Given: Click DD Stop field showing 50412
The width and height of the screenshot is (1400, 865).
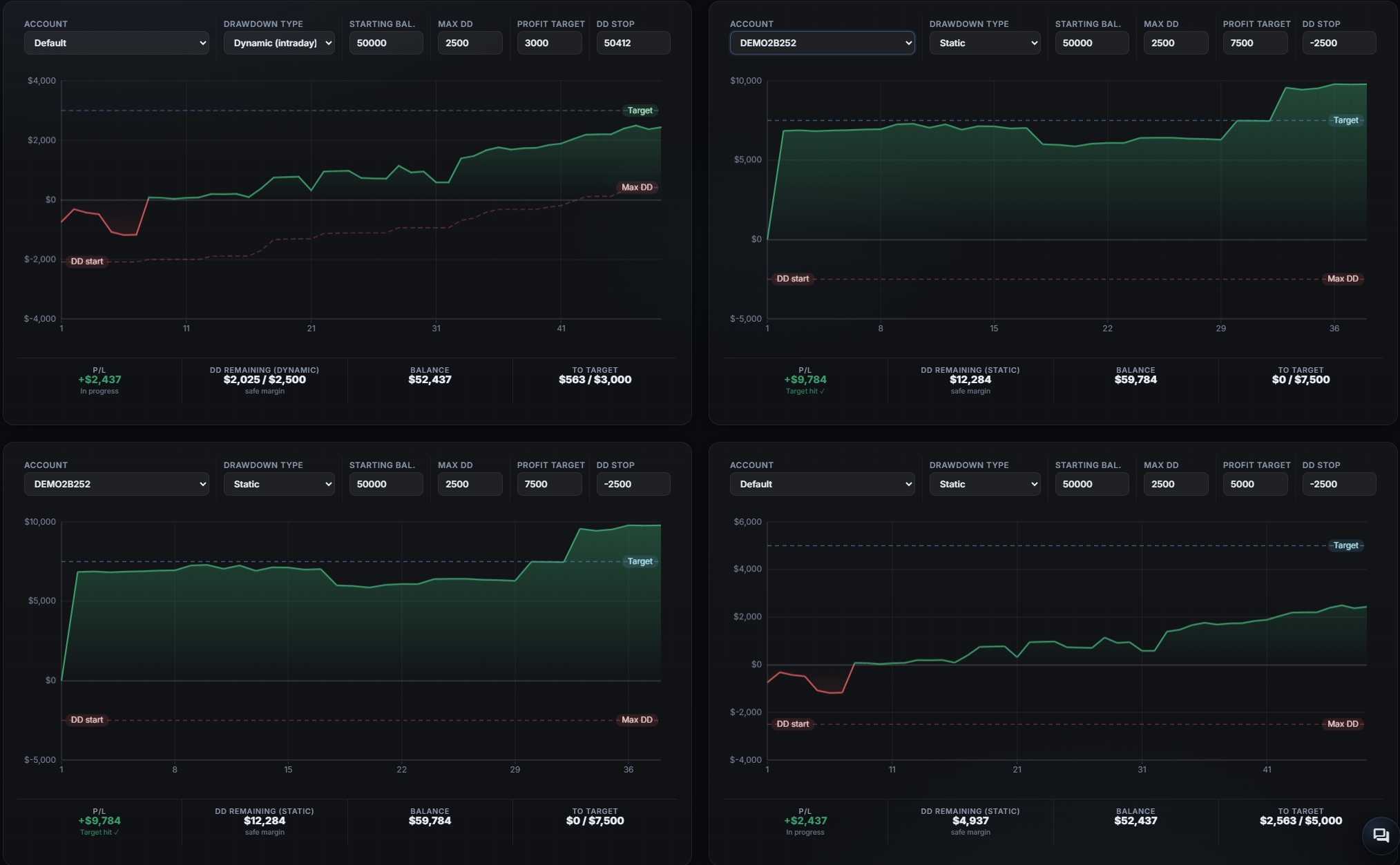Looking at the screenshot, I should pos(633,43).
